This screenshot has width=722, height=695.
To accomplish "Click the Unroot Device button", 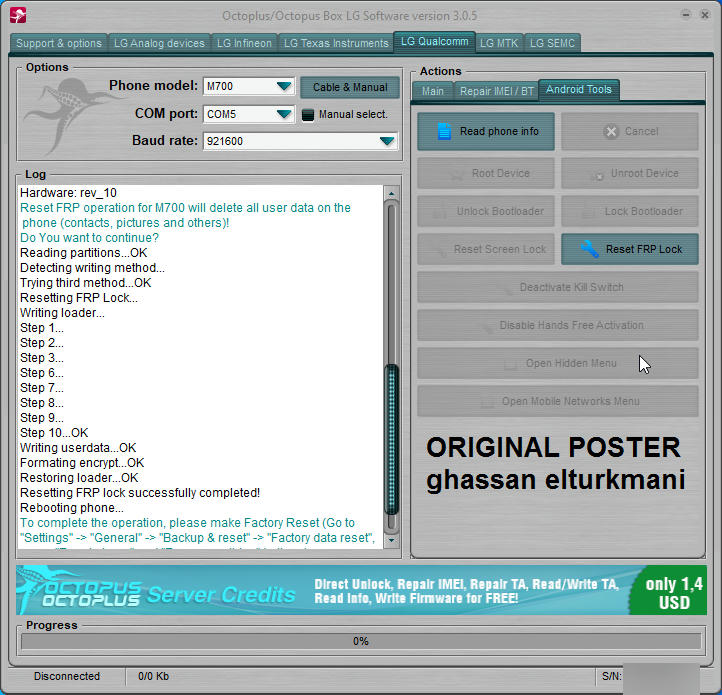I will pyautogui.click(x=630, y=173).
